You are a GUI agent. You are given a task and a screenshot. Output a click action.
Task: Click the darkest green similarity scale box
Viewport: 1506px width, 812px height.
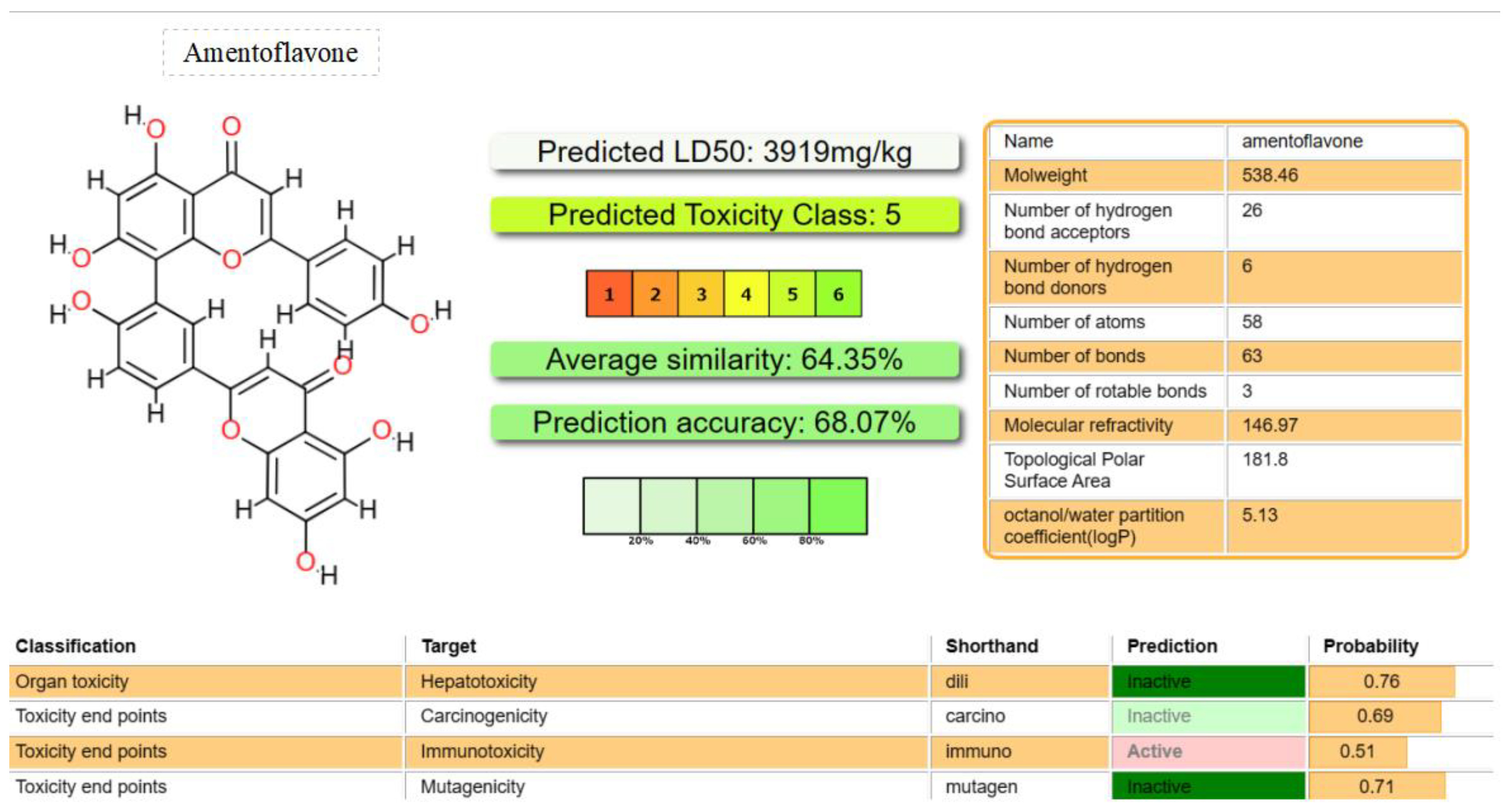(838, 506)
